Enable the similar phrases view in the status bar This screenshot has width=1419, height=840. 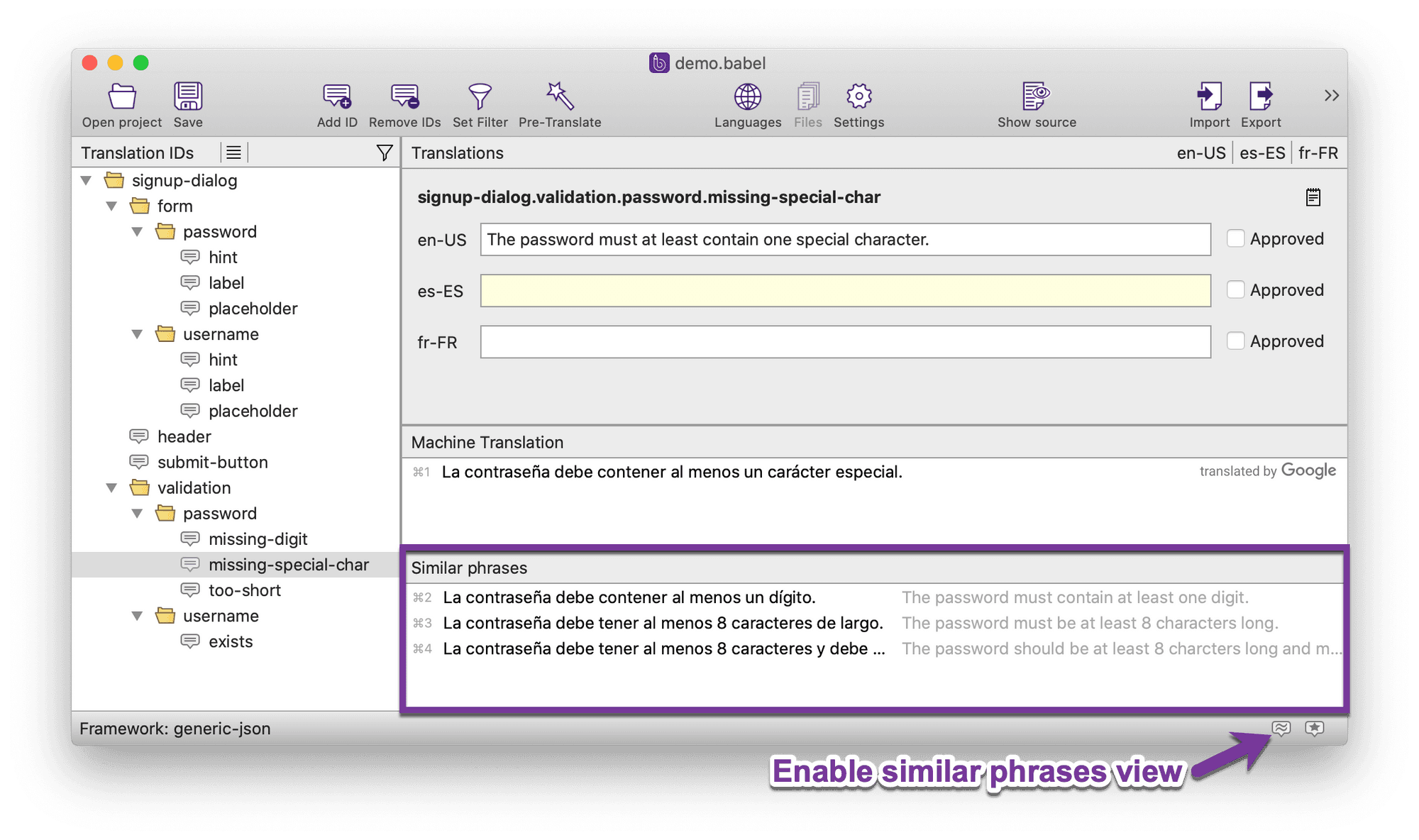pyautogui.click(x=1281, y=729)
